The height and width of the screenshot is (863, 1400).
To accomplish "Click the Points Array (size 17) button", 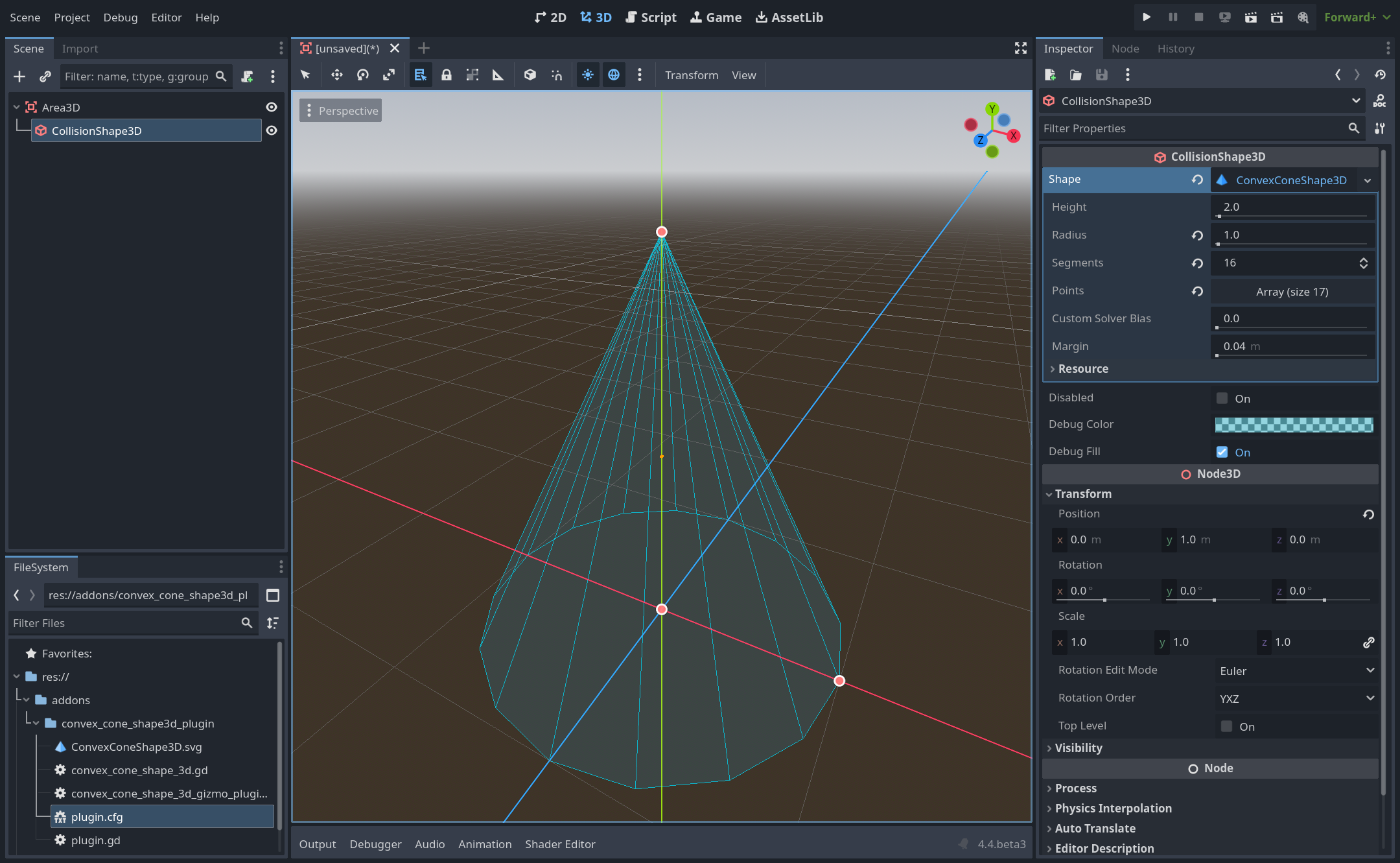I will pos(1292,291).
